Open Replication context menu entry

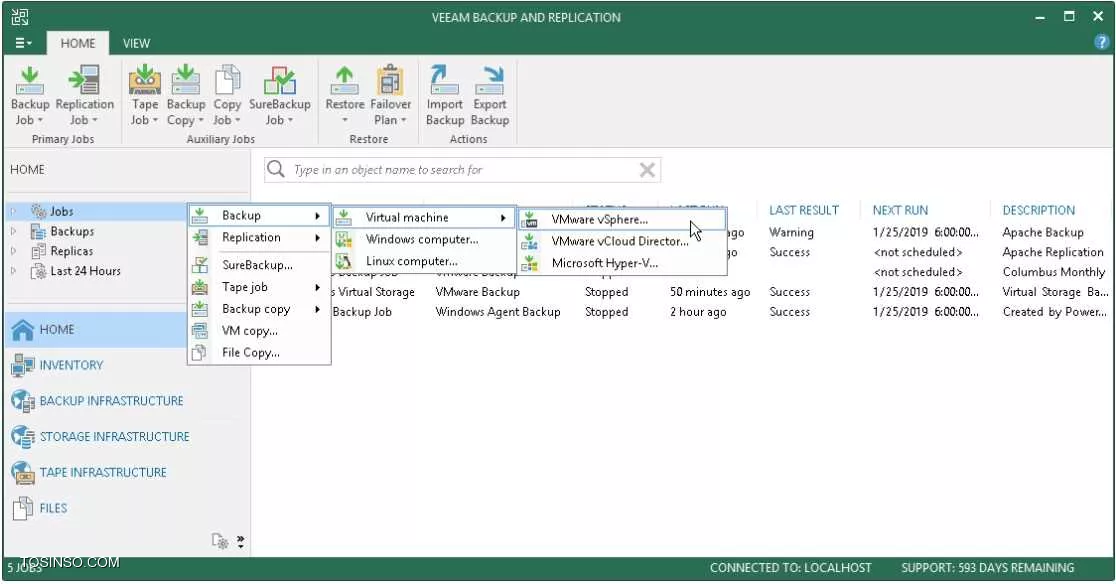259,238
